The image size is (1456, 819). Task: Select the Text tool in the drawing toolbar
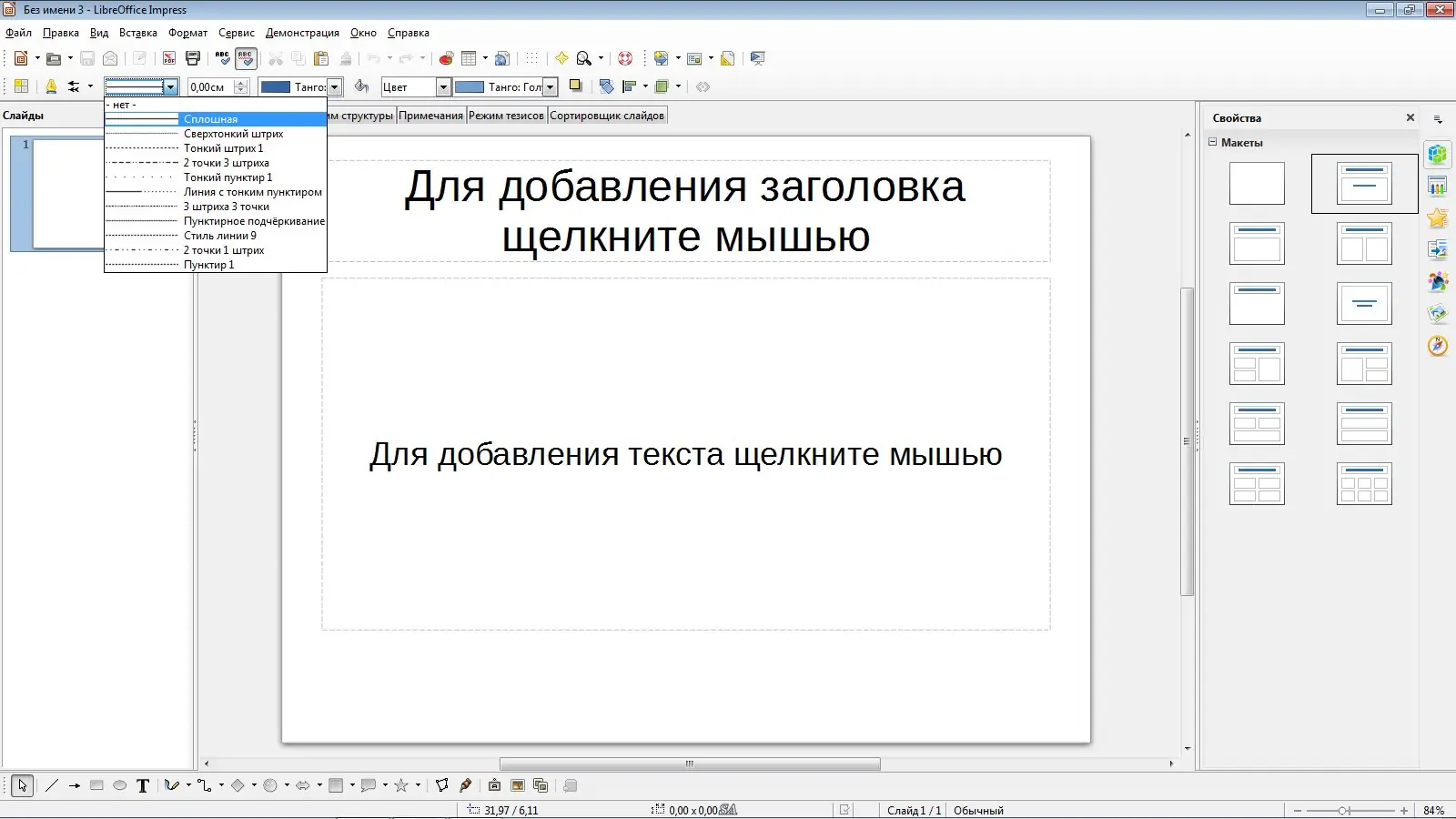[142, 784]
